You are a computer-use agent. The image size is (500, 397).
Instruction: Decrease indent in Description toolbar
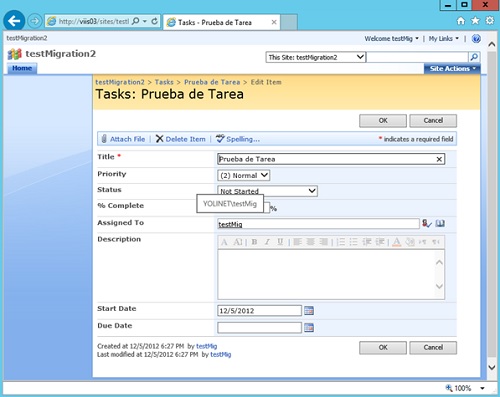pyautogui.click(x=367, y=242)
